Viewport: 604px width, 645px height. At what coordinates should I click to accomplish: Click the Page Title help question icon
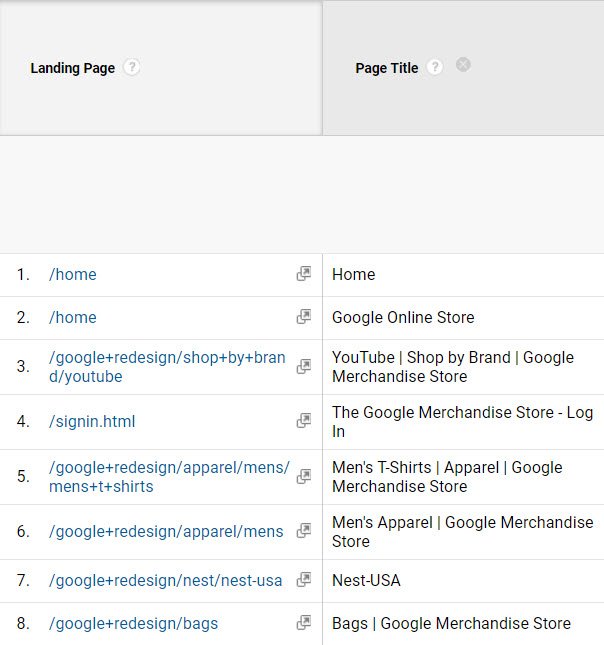(434, 68)
